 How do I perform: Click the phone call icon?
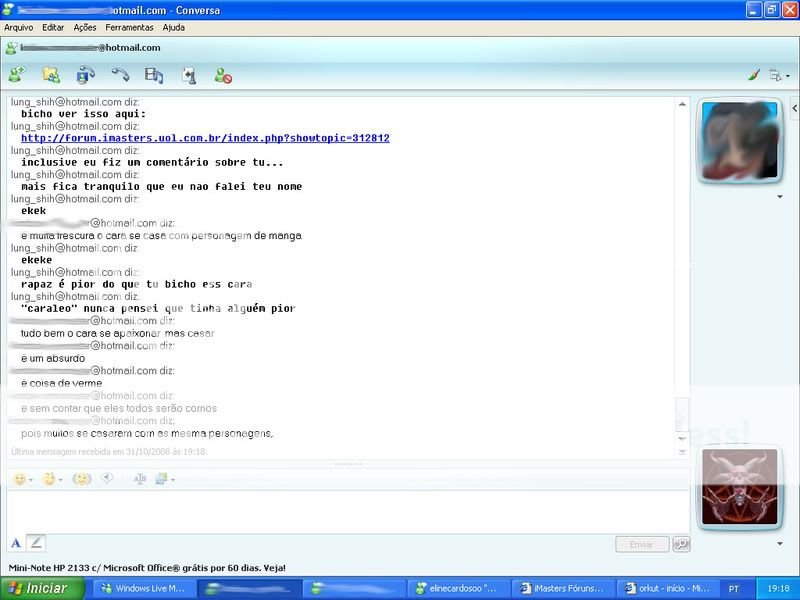(120, 74)
